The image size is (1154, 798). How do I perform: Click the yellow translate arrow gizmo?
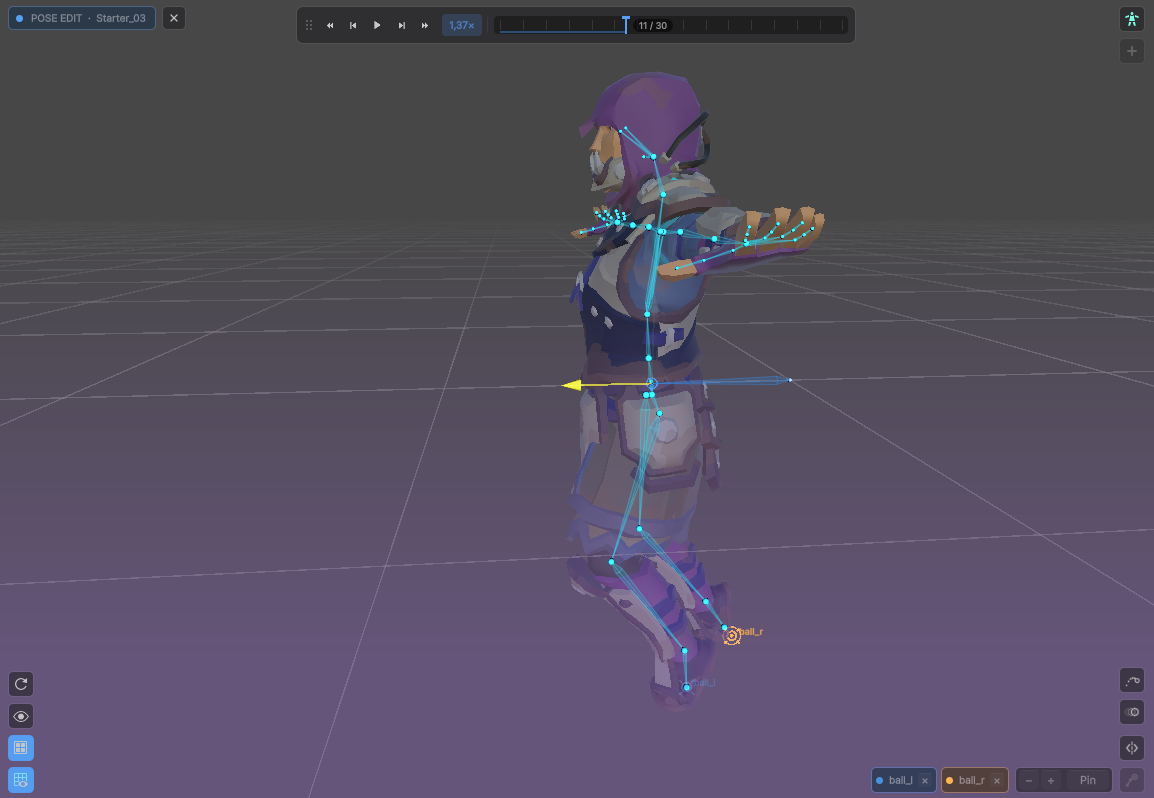pos(572,385)
